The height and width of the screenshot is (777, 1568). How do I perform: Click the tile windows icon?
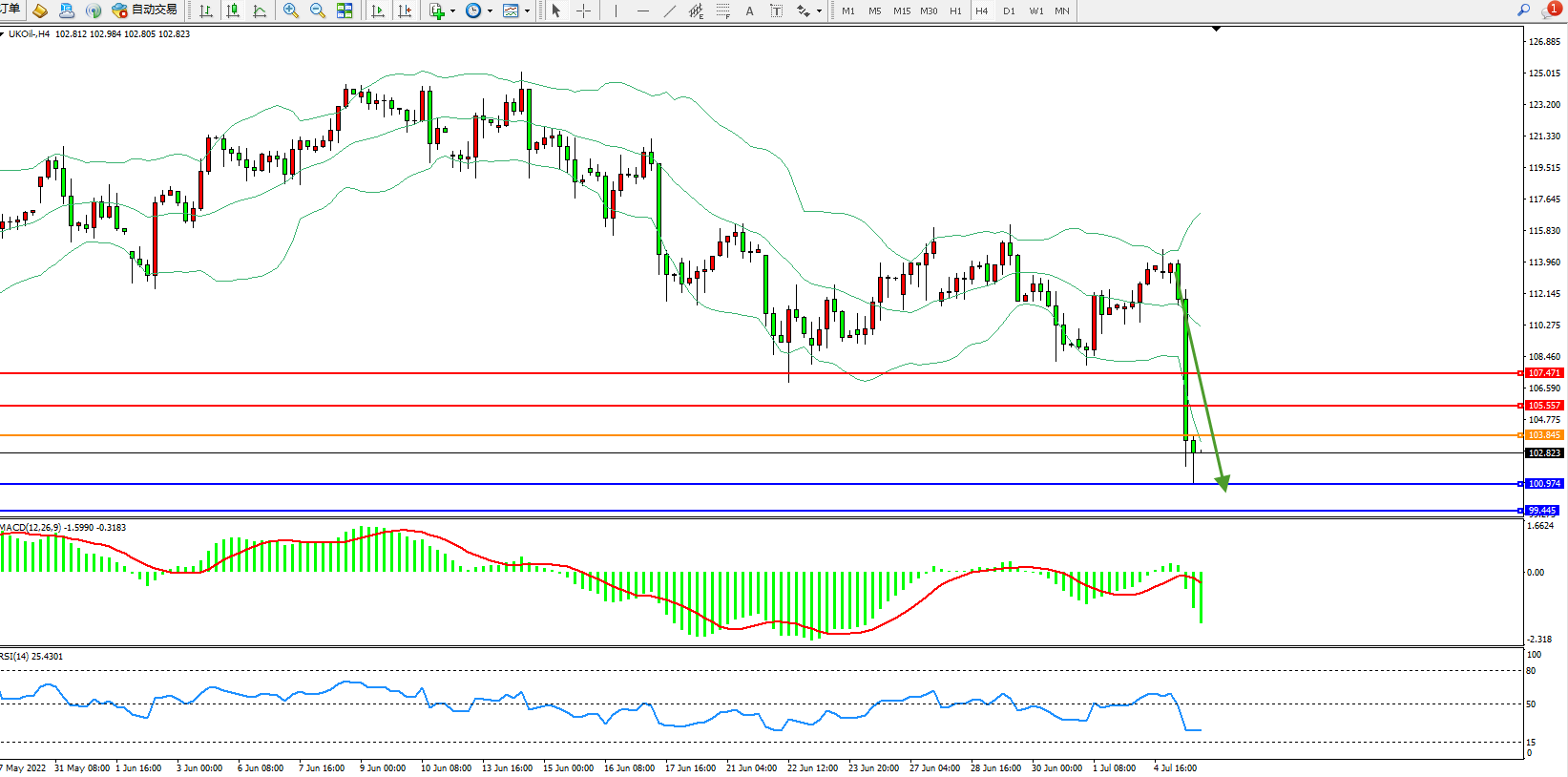[345, 10]
